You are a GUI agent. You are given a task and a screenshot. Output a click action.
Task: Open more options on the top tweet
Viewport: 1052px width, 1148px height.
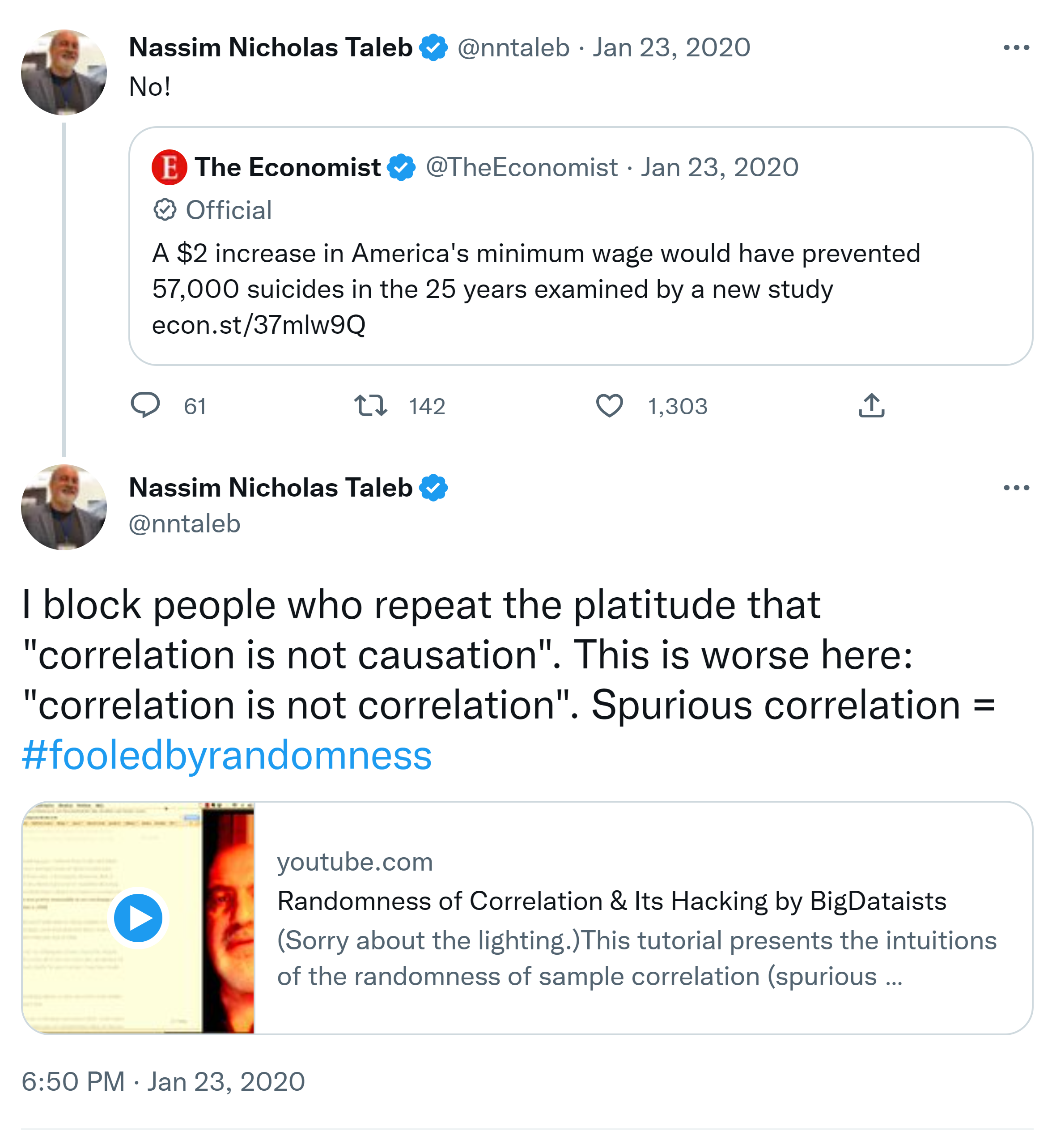tap(1016, 48)
